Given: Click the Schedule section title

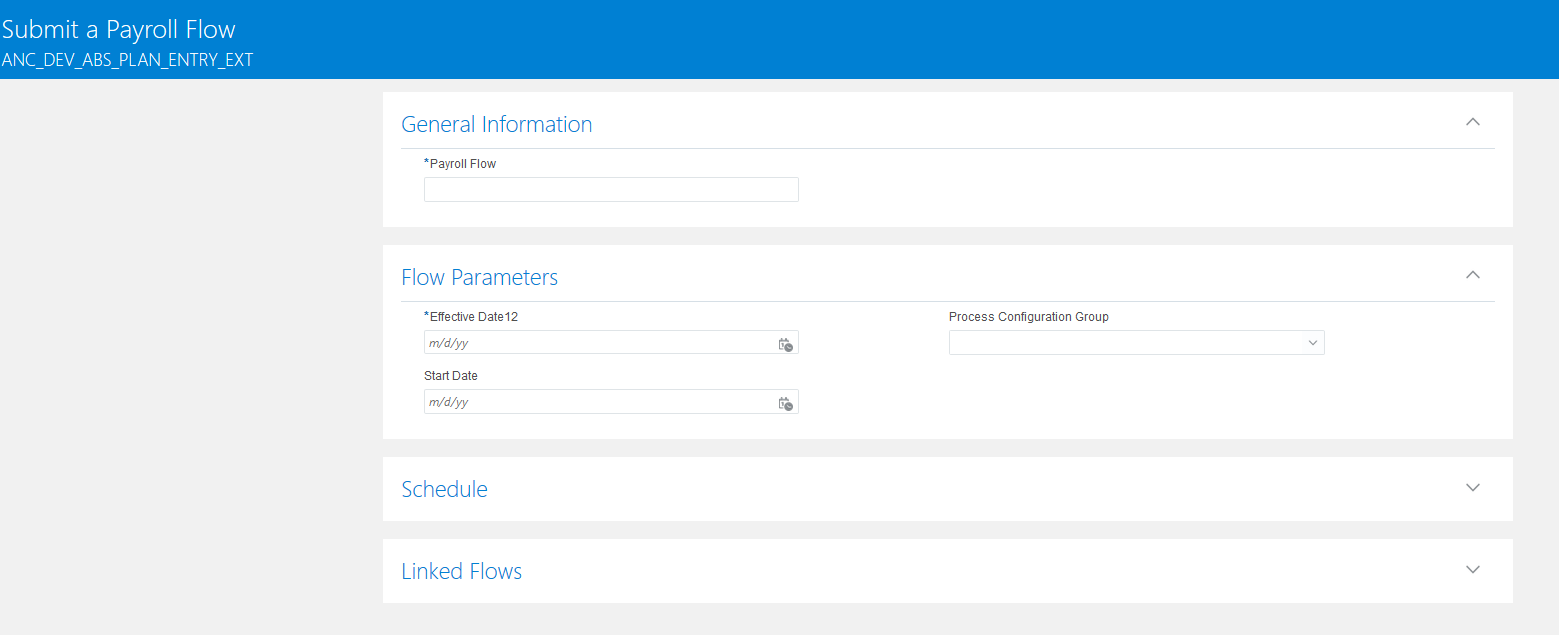Looking at the screenshot, I should pos(445,490).
